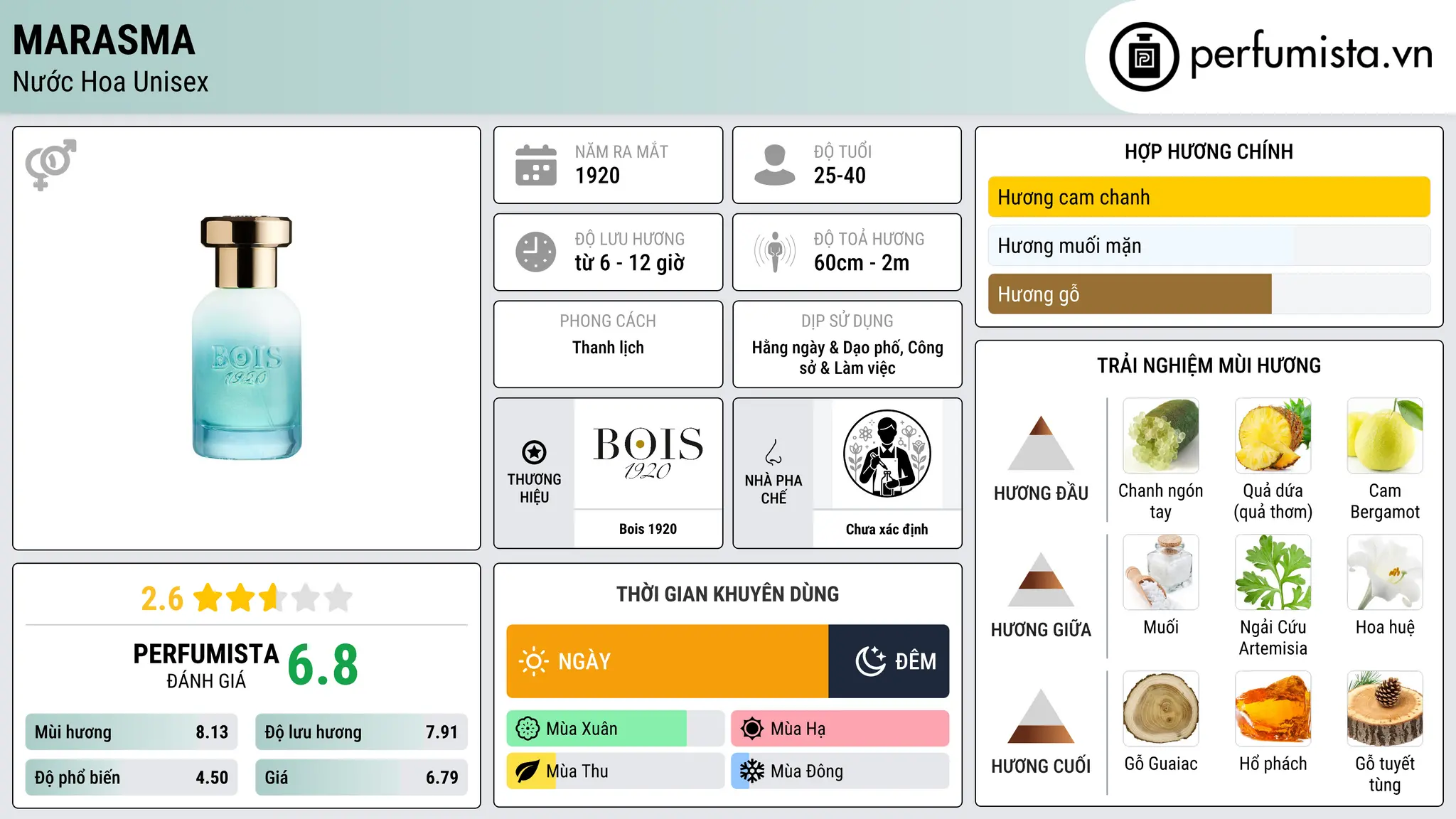Click the perfumer value 'Chưa xác định'
Image resolution: width=1456 pixels, height=819 pixels.
[x=887, y=529]
